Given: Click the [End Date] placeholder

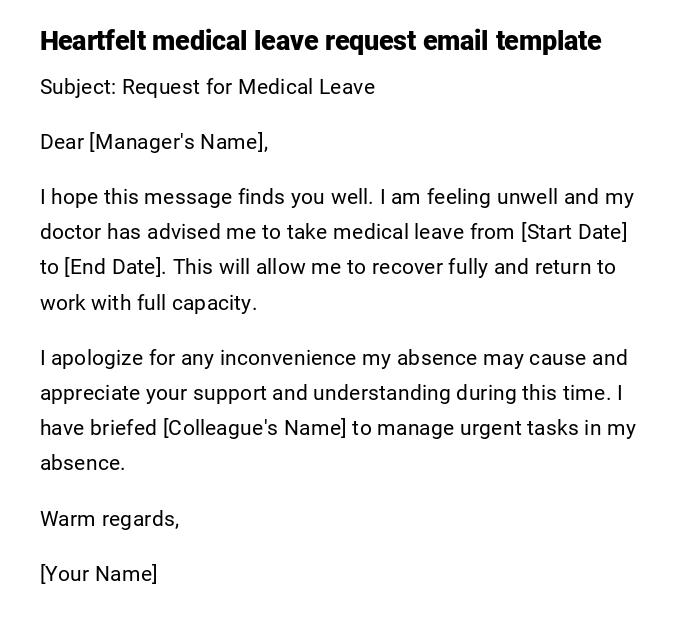Looking at the screenshot, I should (x=113, y=267).
